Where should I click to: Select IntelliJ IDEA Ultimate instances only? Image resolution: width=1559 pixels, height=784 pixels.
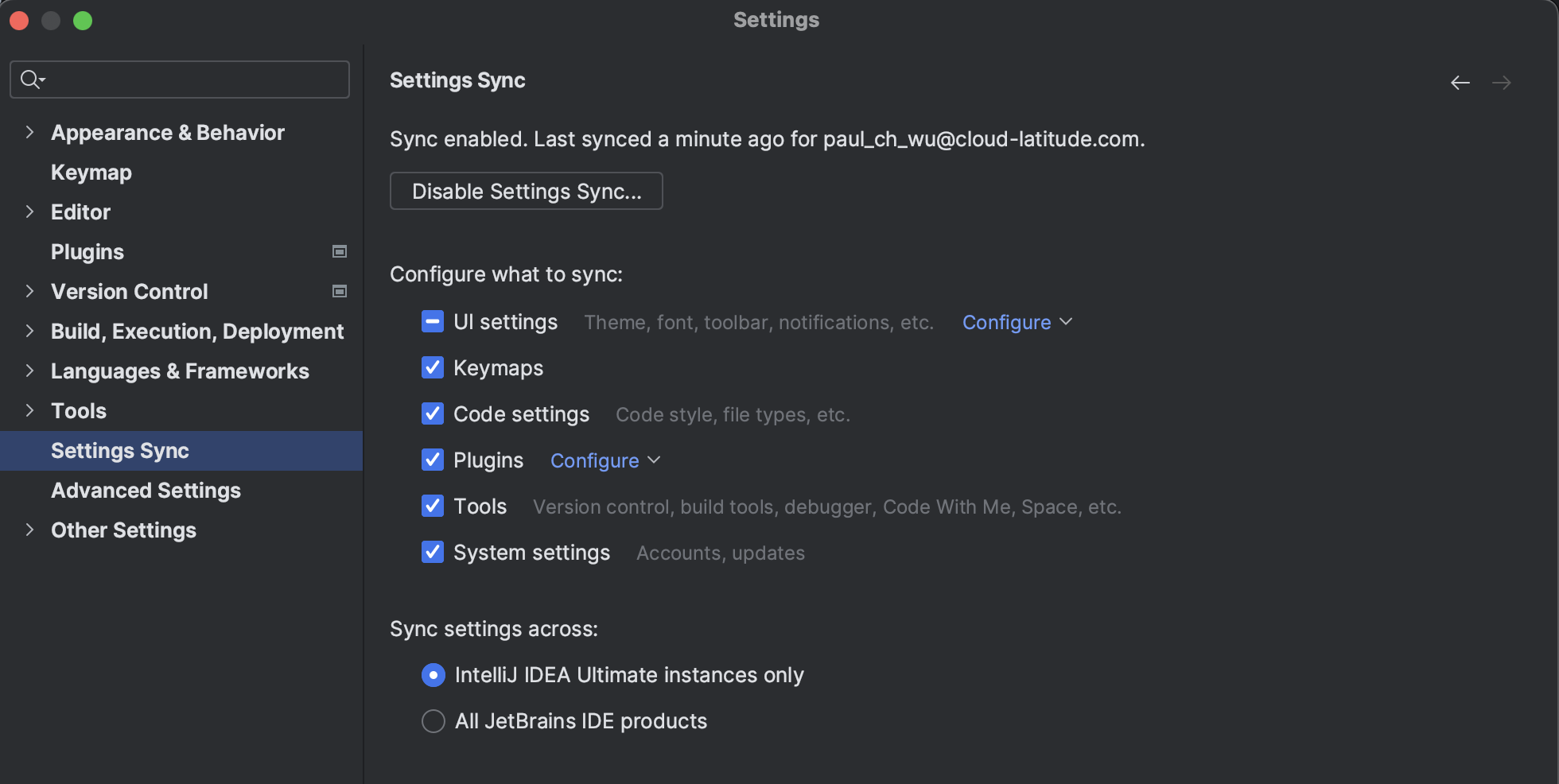click(x=433, y=675)
